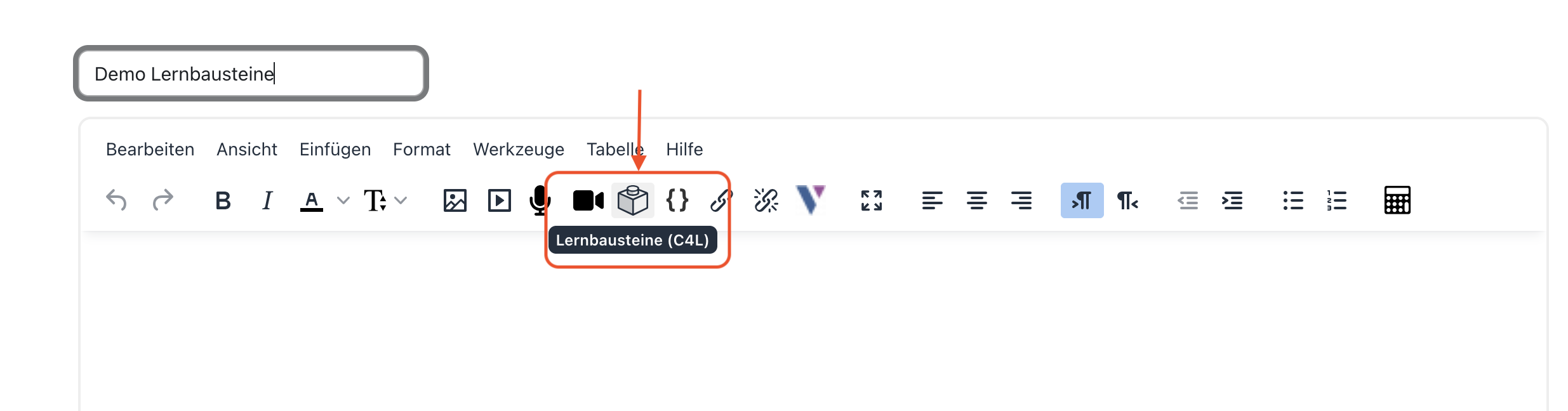Toggle italic formatting

[267, 200]
